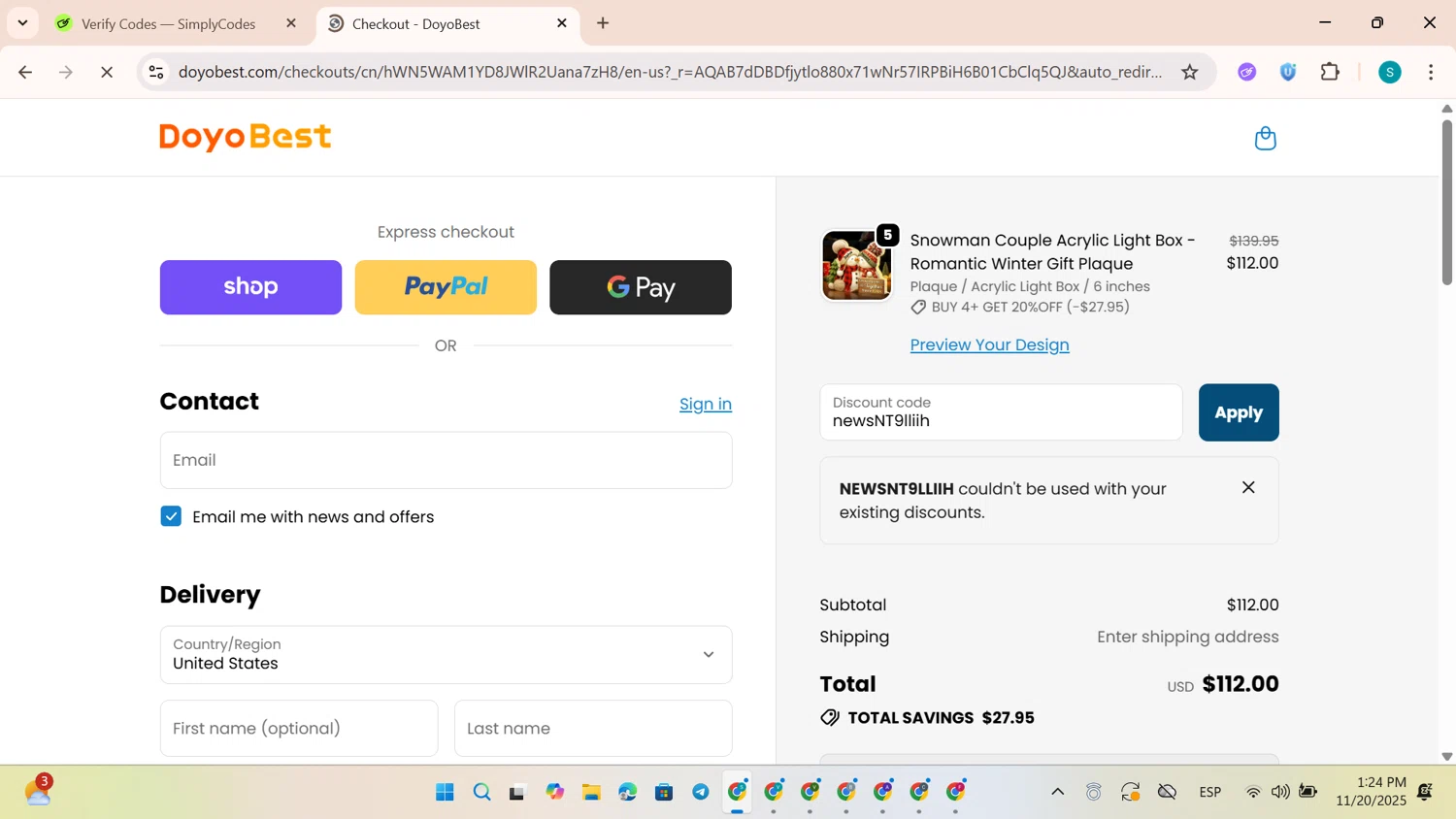Open the weather widget on taskbar
The width and height of the screenshot is (1456, 819).
(38, 791)
